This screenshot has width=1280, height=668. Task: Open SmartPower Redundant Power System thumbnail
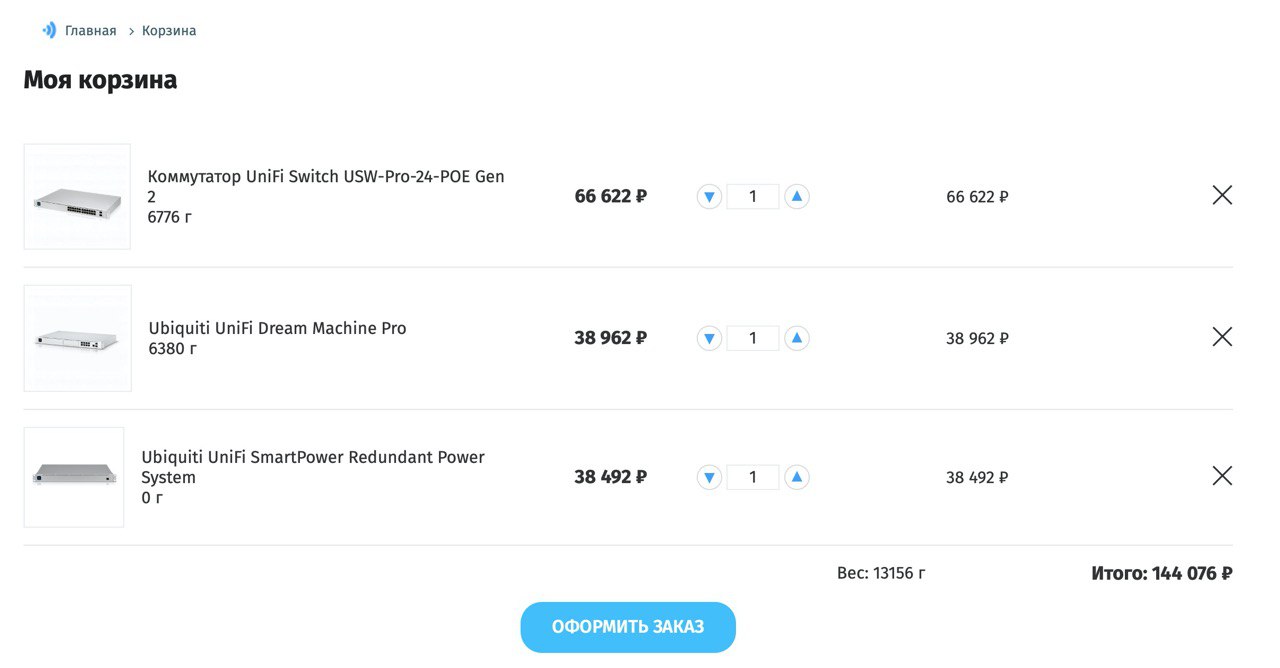click(74, 477)
